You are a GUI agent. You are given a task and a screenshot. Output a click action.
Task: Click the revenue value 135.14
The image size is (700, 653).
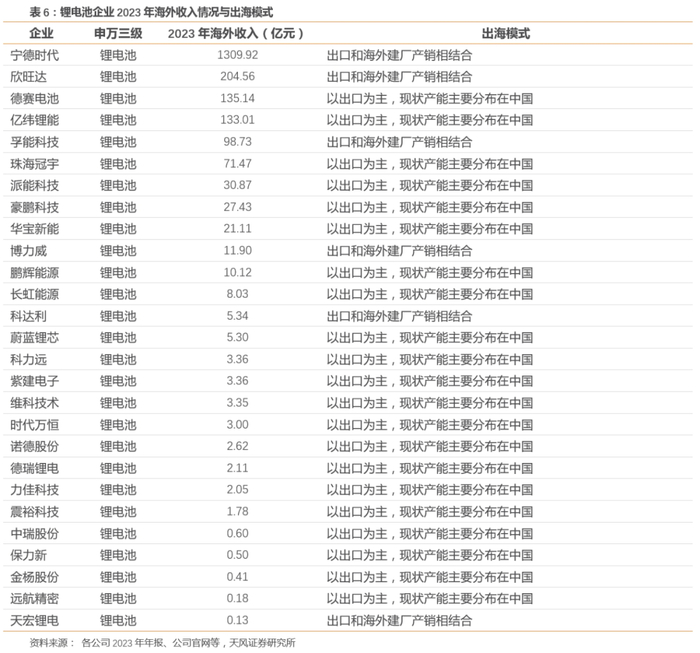click(x=238, y=98)
